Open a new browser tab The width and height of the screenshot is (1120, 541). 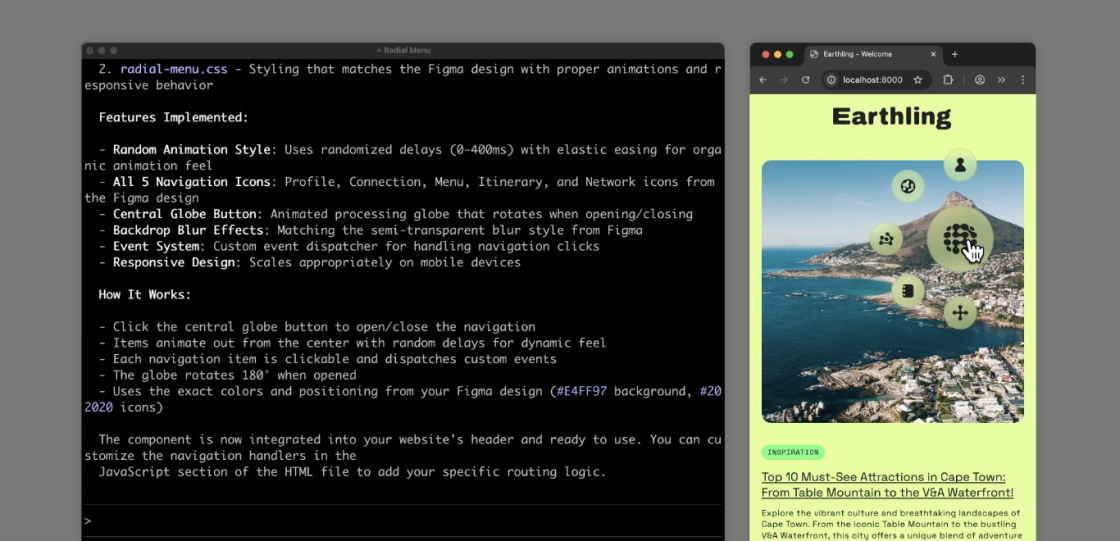(955, 54)
